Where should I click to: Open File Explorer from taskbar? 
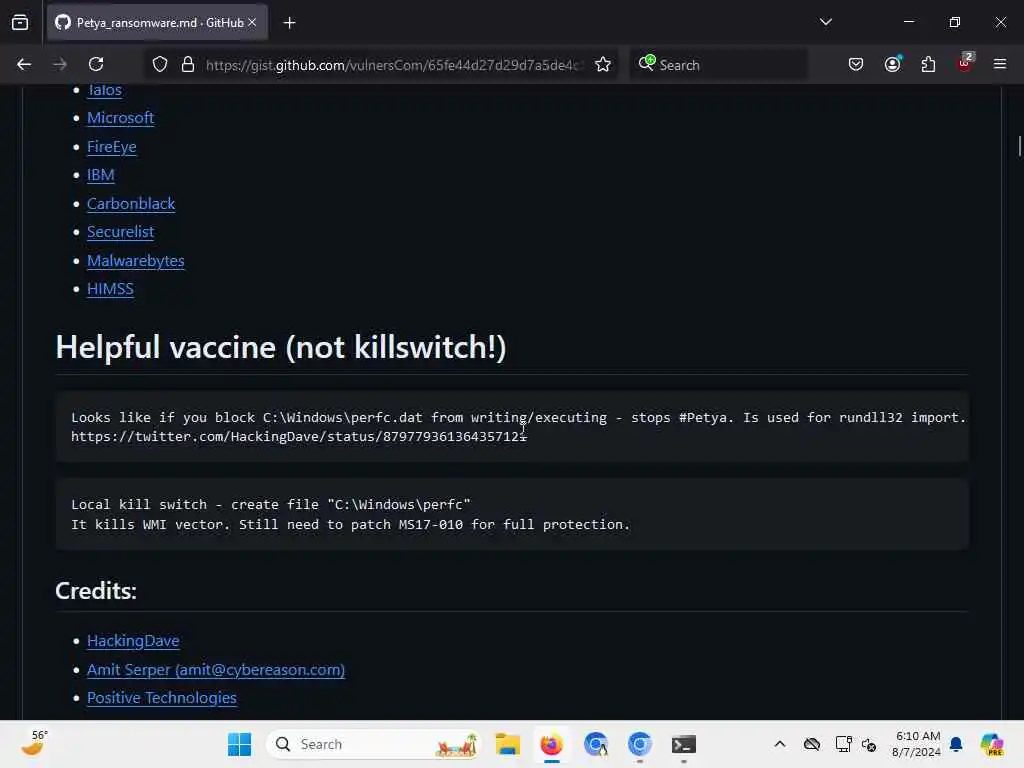coord(507,744)
